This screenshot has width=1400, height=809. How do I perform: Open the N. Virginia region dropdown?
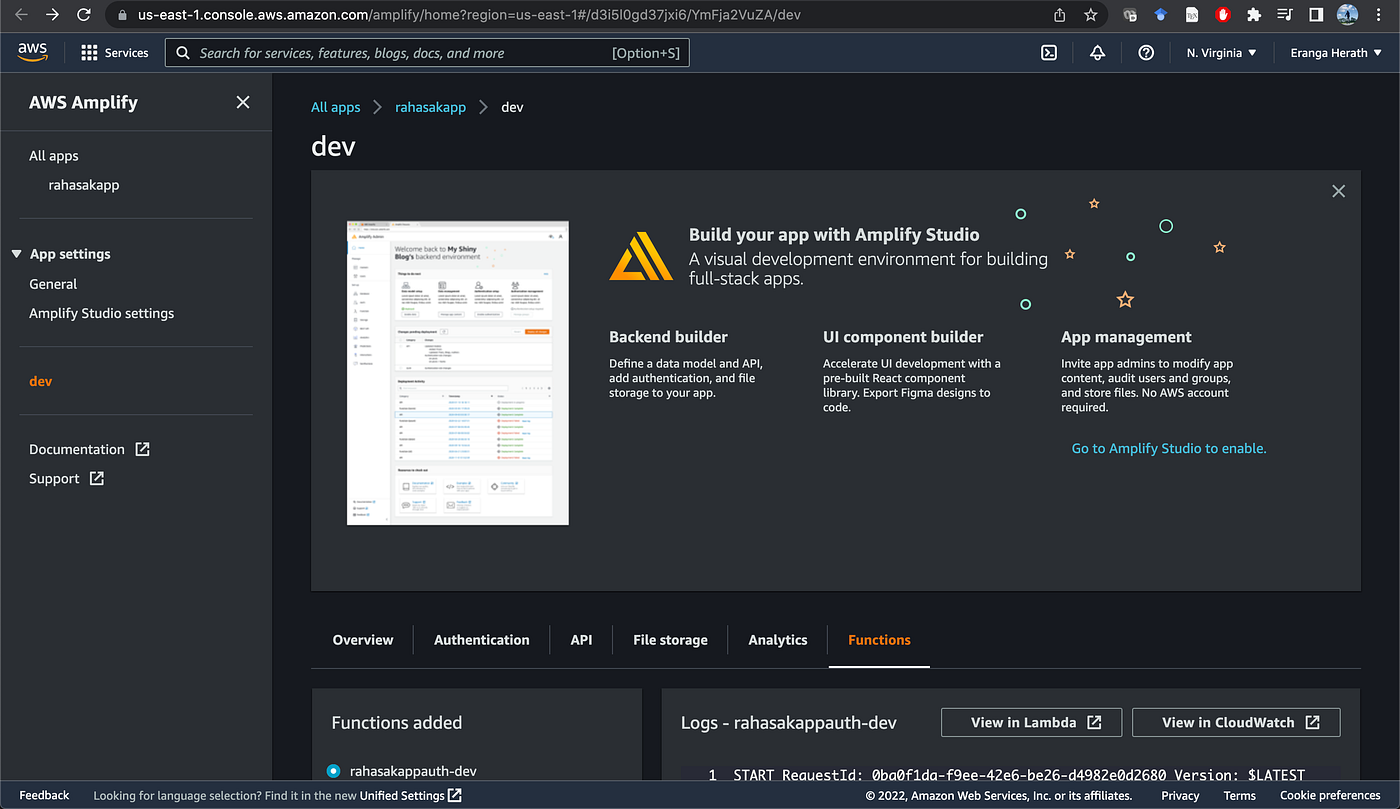click(1221, 53)
